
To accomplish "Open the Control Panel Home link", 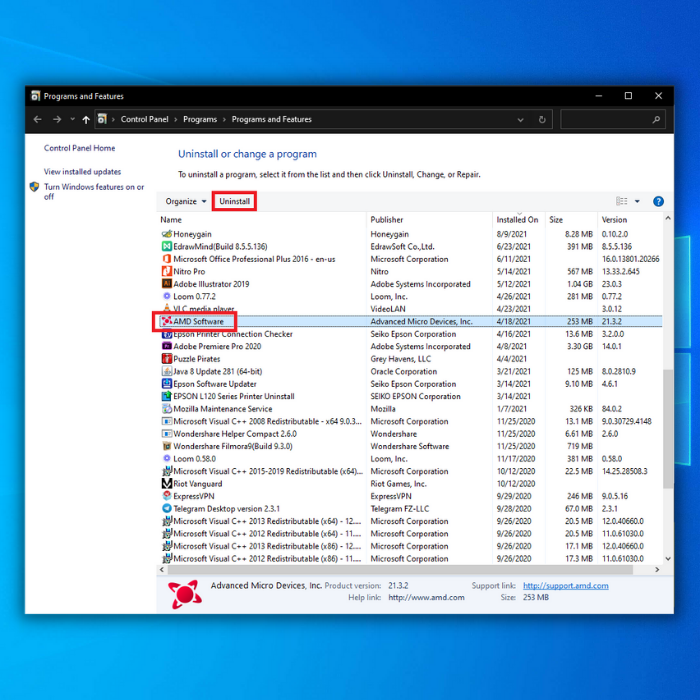I will pos(79,148).
